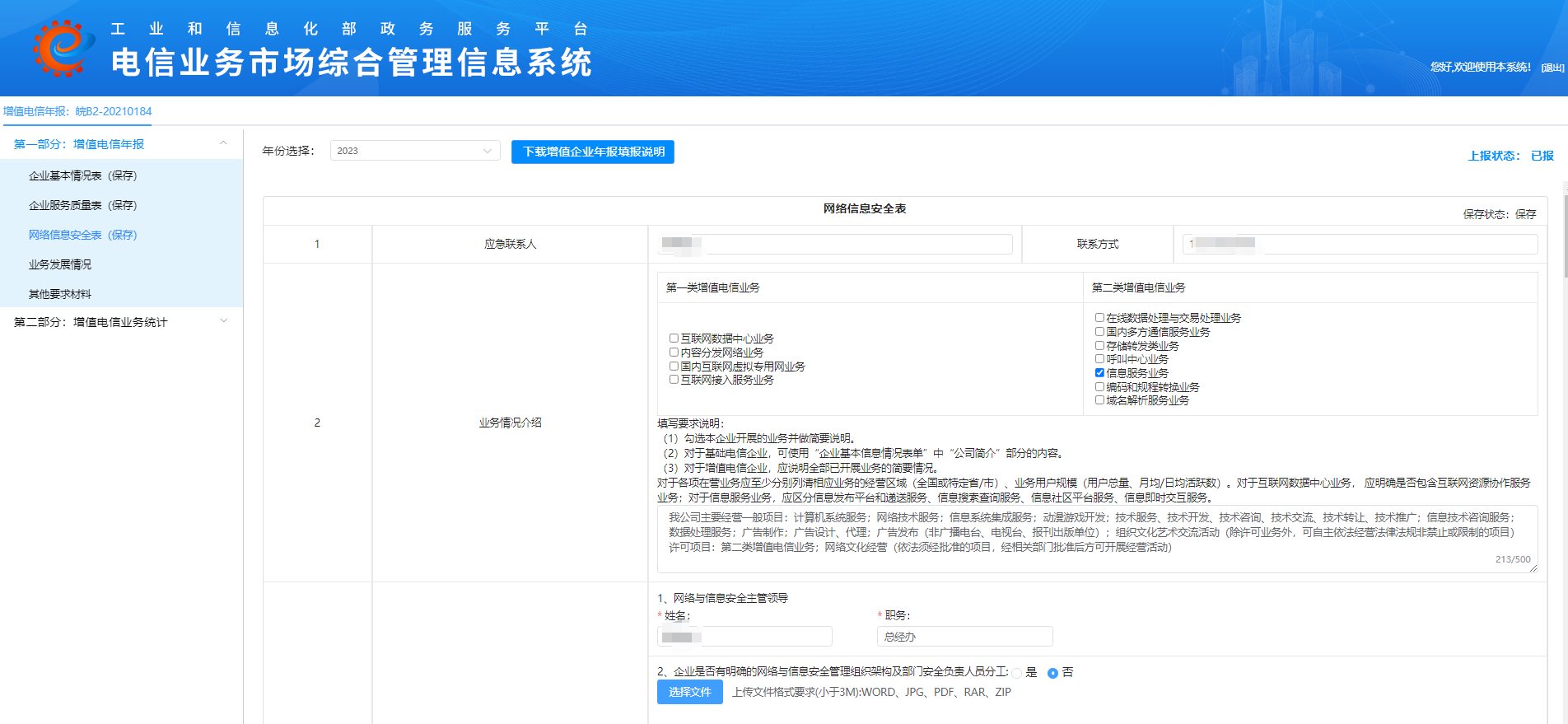Image resolution: width=1568 pixels, height=724 pixels.
Task: Check 互联网接入服务业务 checkbox
Action: 674,379
